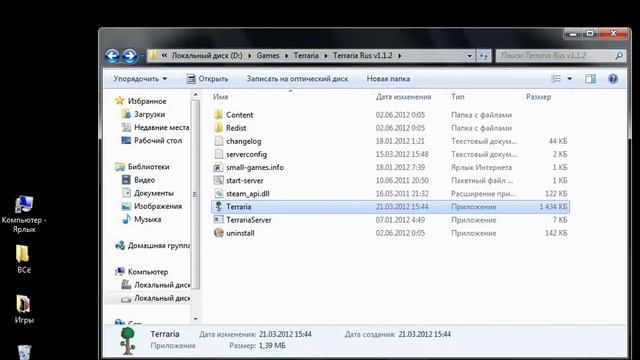Select the start-server batch file icon
The image size is (640, 360).
(x=219, y=180)
